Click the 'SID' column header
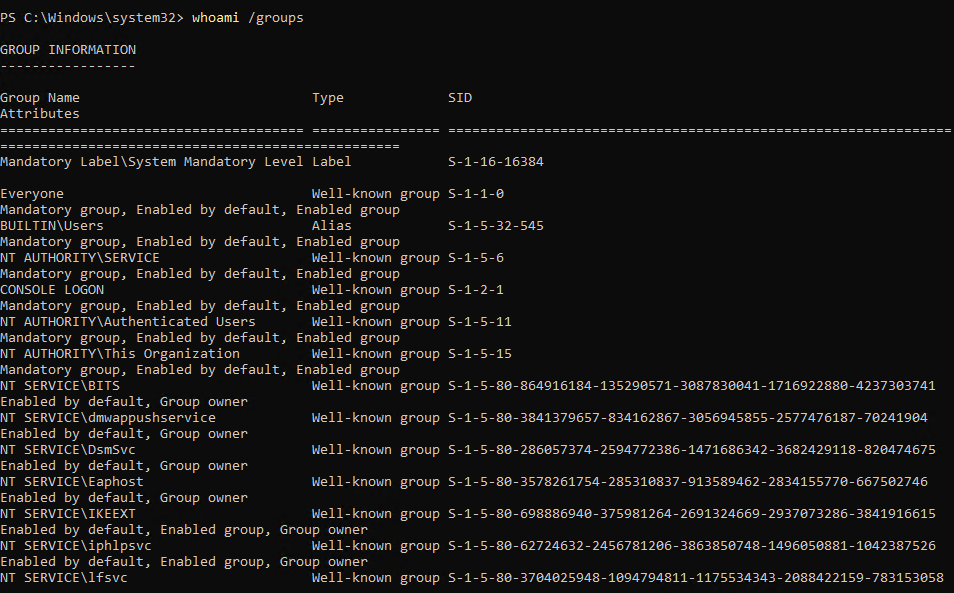The image size is (954, 593). 460,98
